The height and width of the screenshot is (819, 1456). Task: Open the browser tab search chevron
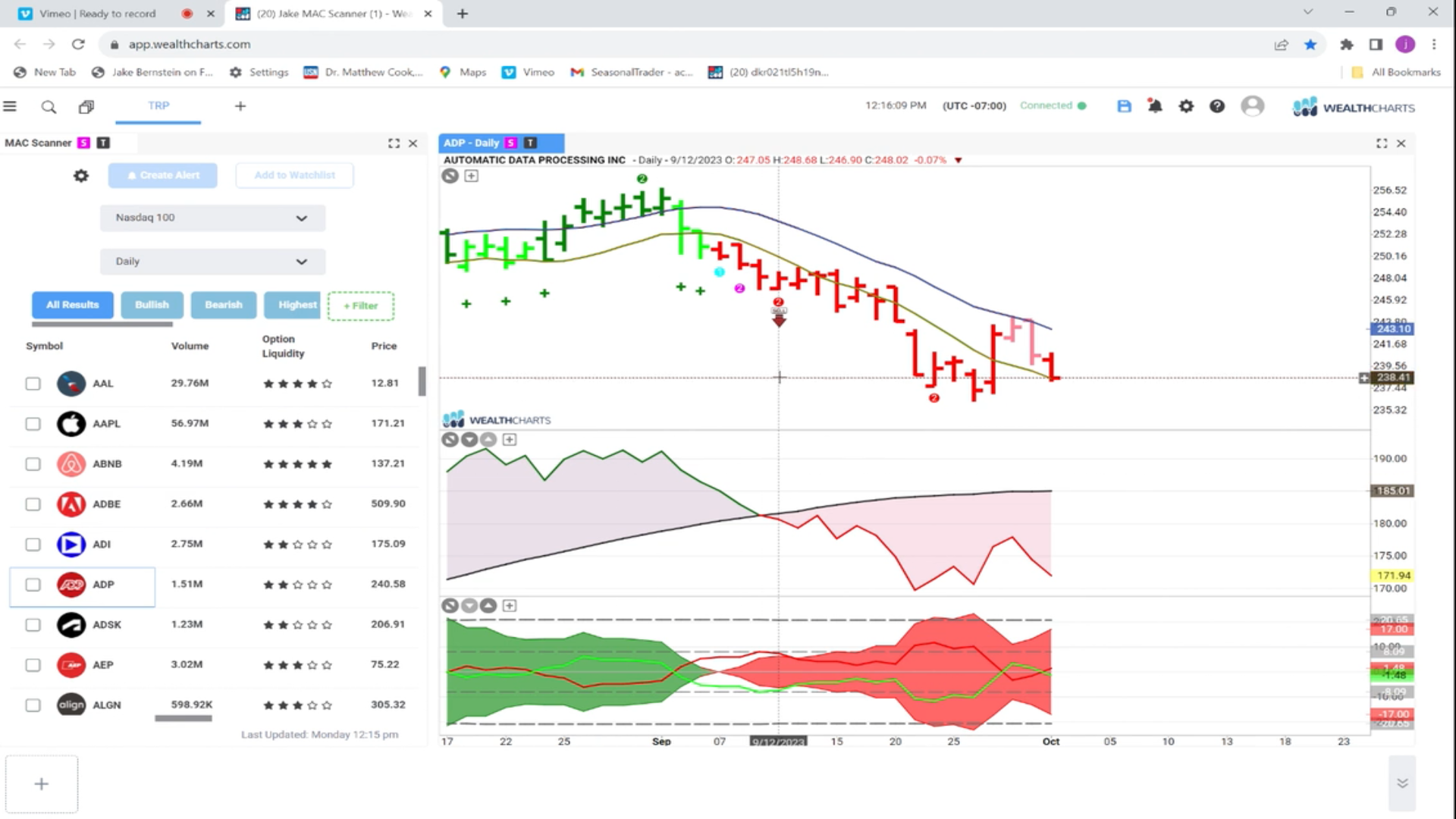click(x=1307, y=12)
